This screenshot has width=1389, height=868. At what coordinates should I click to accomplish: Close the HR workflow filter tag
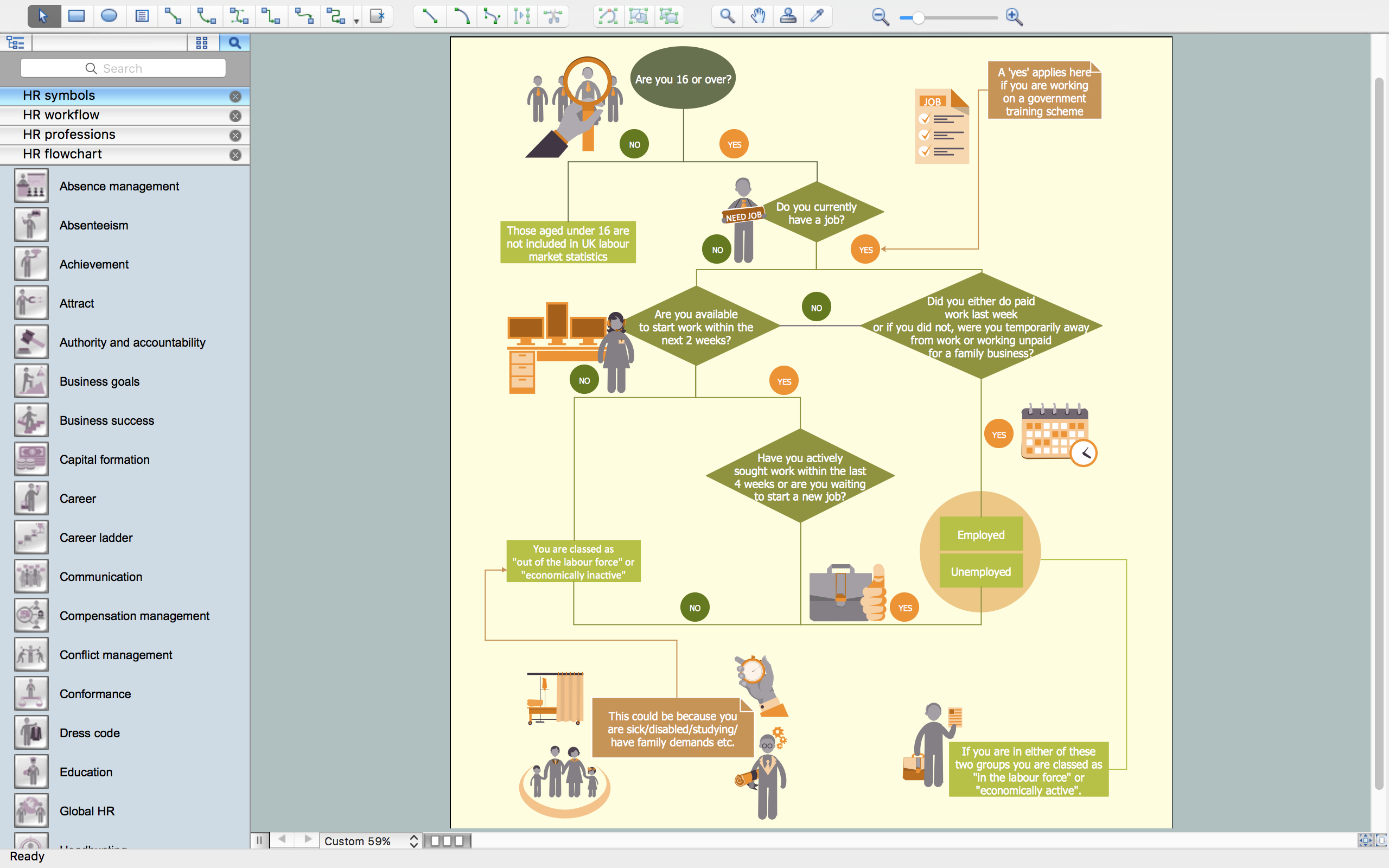pyautogui.click(x=235, y=115)
